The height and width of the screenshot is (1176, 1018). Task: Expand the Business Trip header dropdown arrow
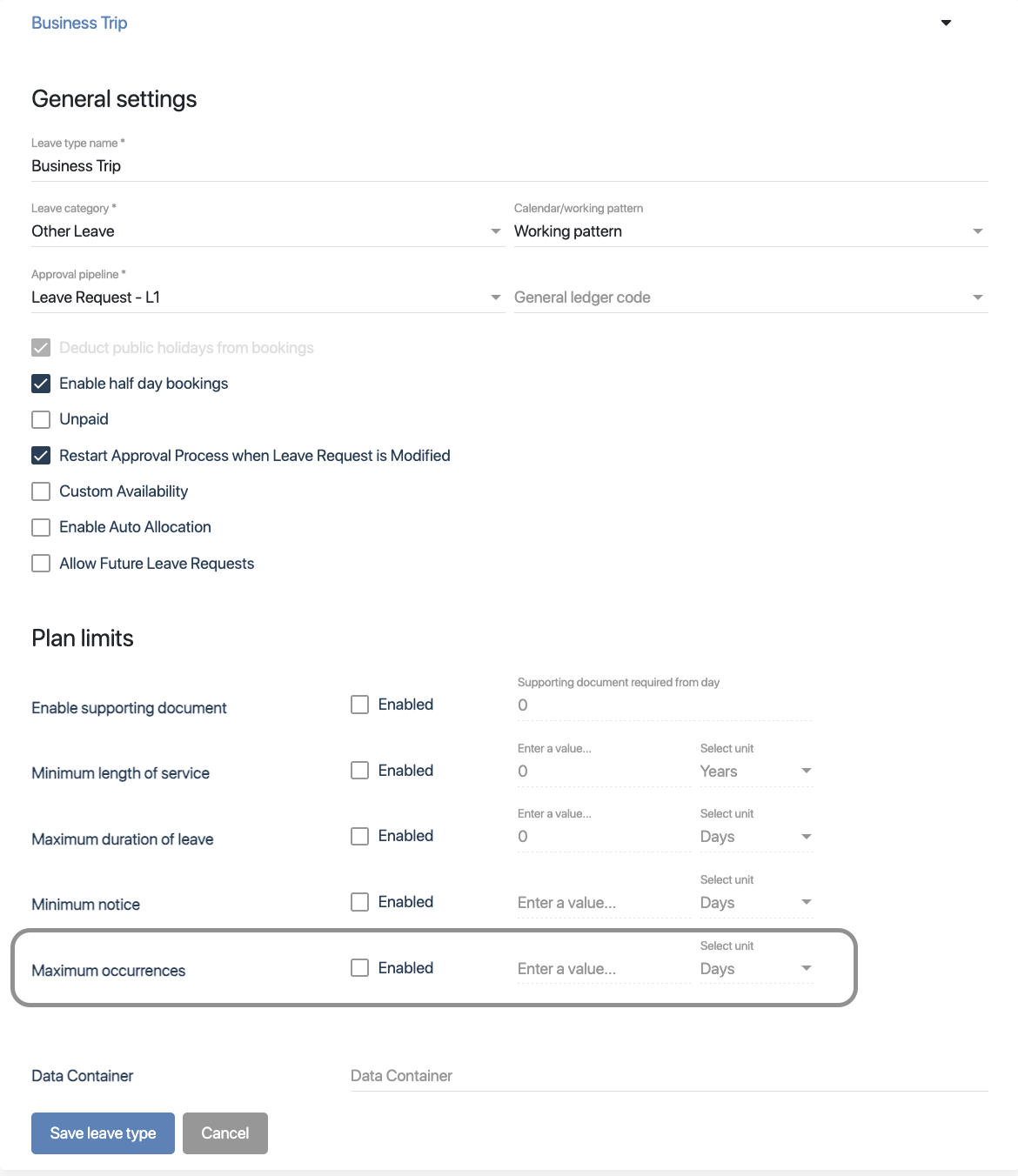946,23
